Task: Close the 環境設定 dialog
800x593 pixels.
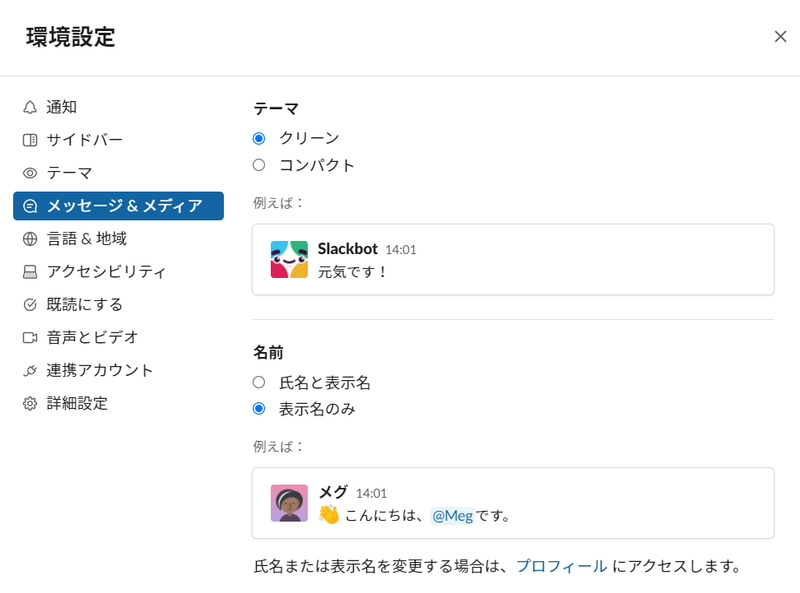Action: (780, 37)
